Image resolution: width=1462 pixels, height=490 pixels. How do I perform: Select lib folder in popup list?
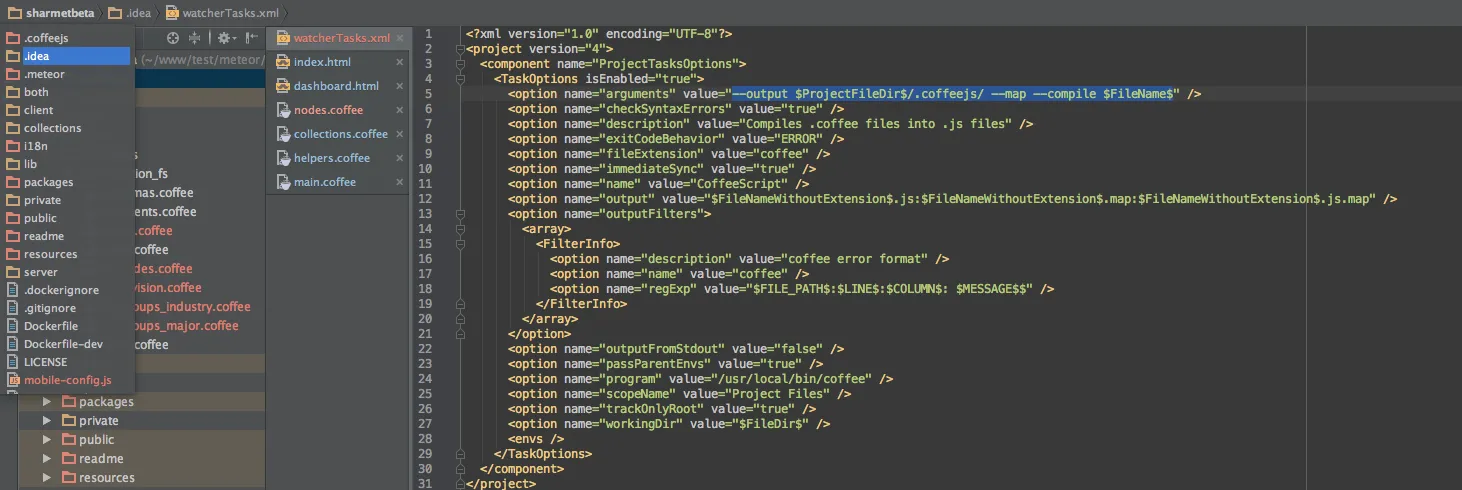(67, 164)
